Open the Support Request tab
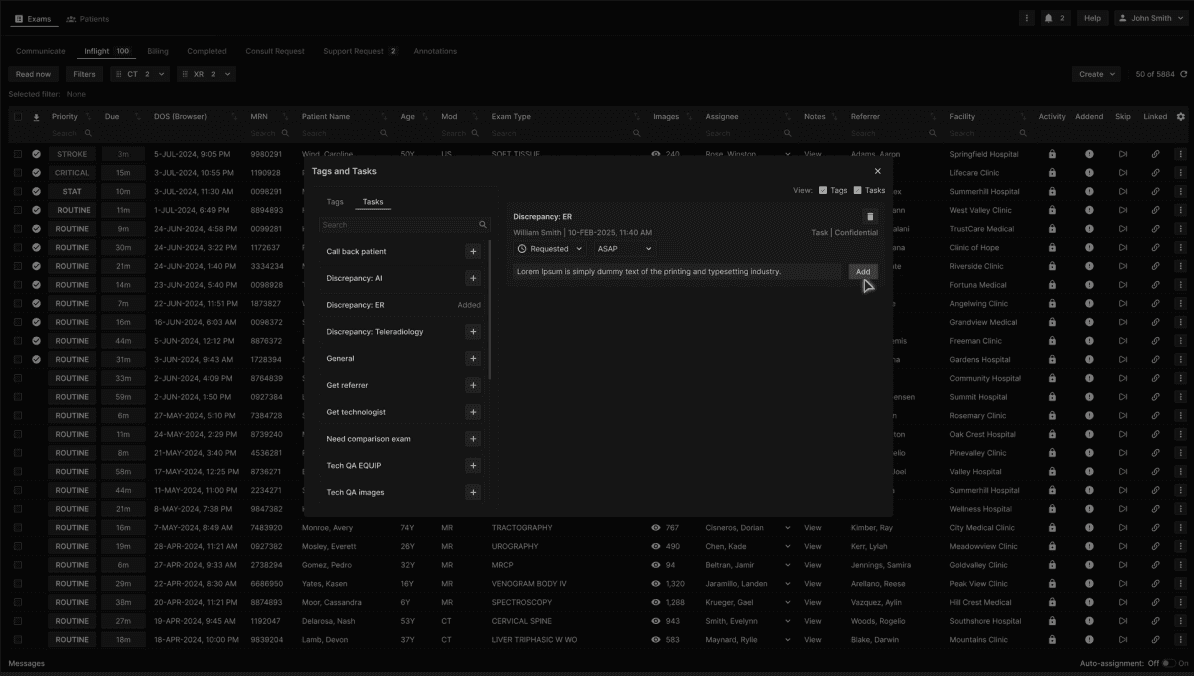Image resolution: width=1194 pixels, height=676 pixels. (x=359, y=51)
